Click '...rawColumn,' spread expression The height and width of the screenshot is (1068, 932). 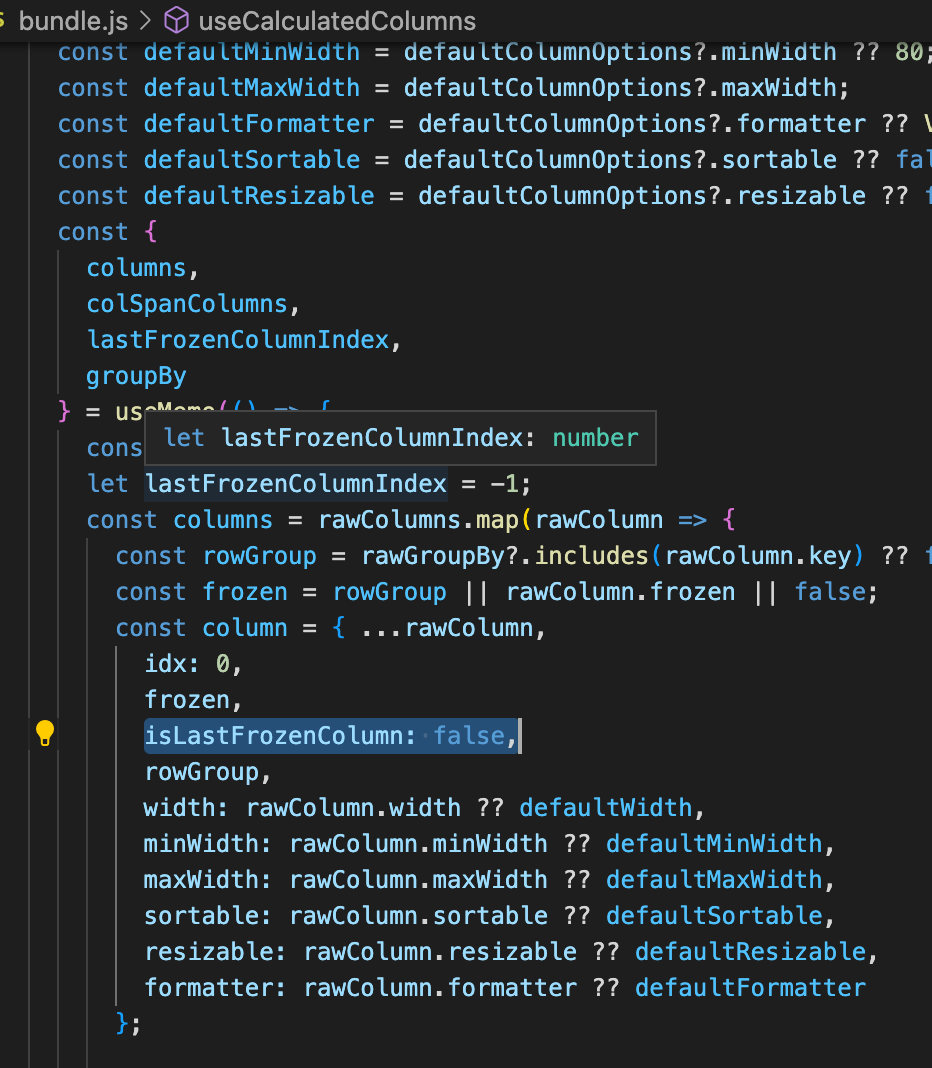point(454,629)
